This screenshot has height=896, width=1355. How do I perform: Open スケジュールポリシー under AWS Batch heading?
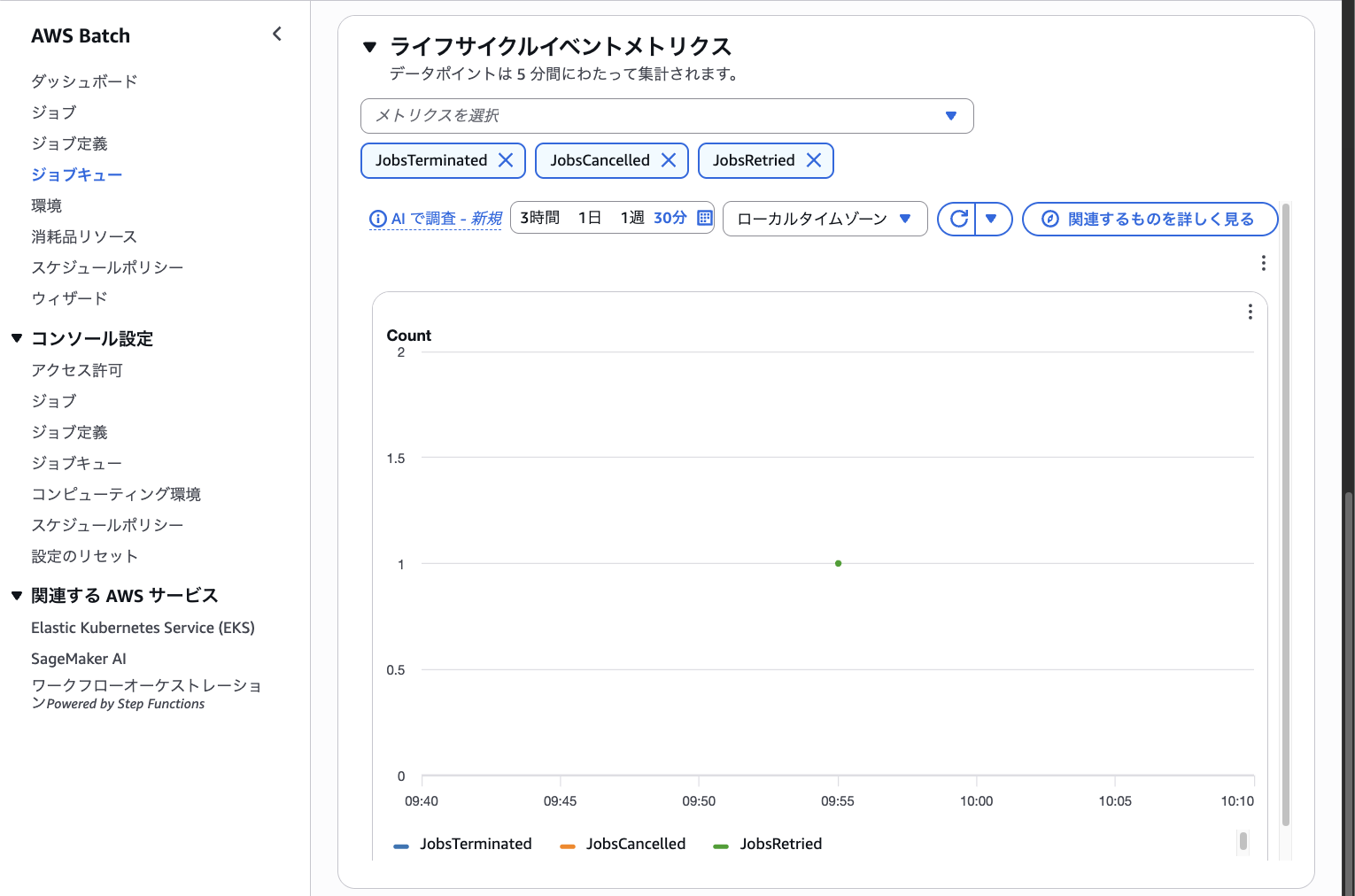pos(108,267)
